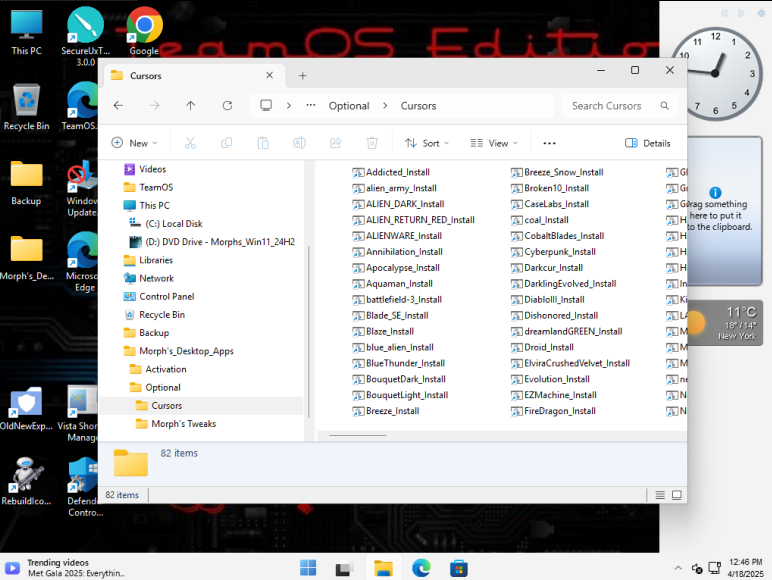Viewport: 772px width, 580px height.
Task: Select the OldNewExp desktop shortcut
Action: tap(26, 409)
